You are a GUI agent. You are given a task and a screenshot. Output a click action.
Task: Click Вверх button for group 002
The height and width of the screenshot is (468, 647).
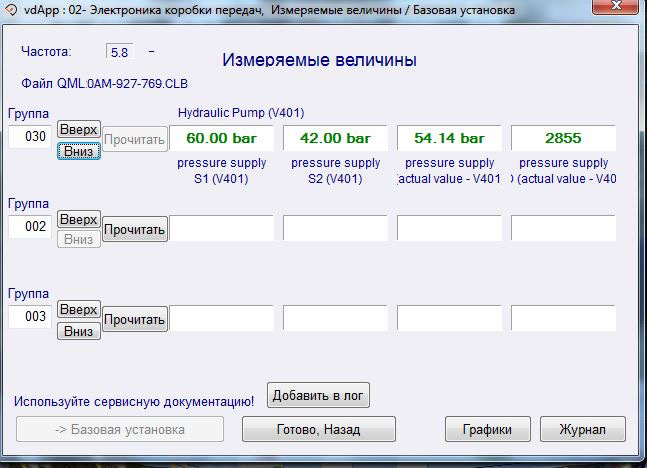tap(79, 219)
